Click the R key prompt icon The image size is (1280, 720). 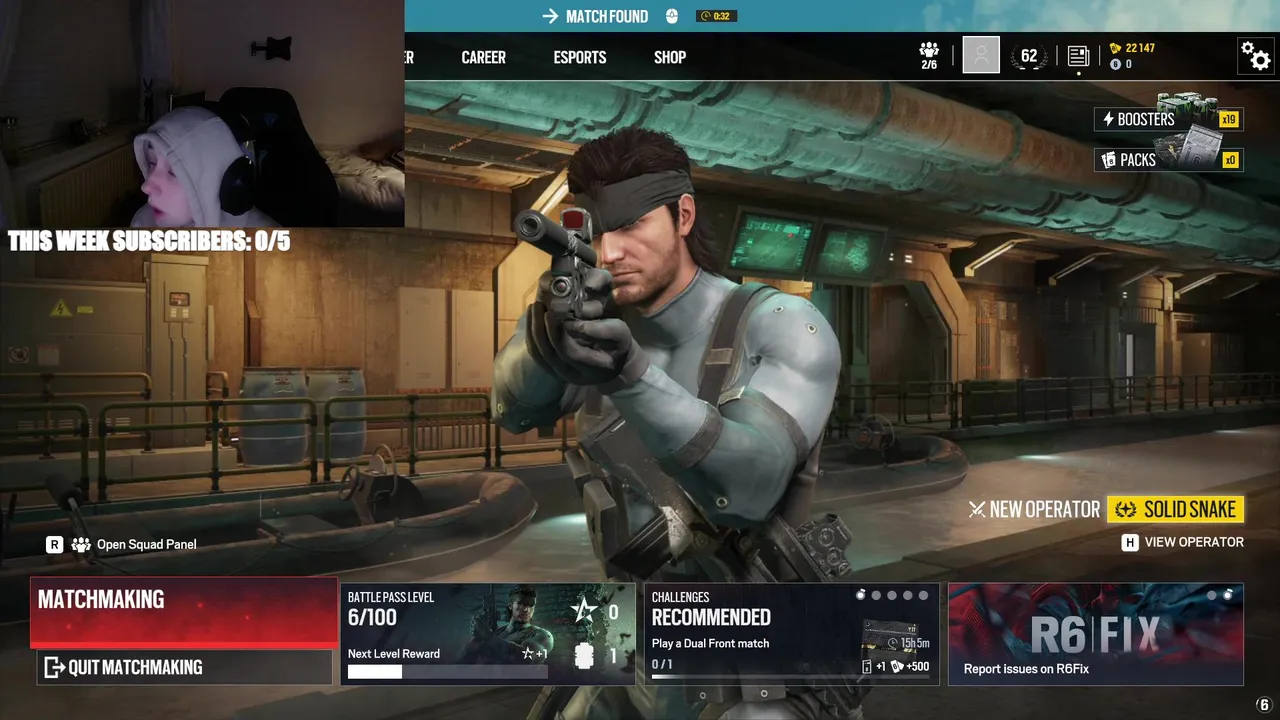(x=54, y=544)
